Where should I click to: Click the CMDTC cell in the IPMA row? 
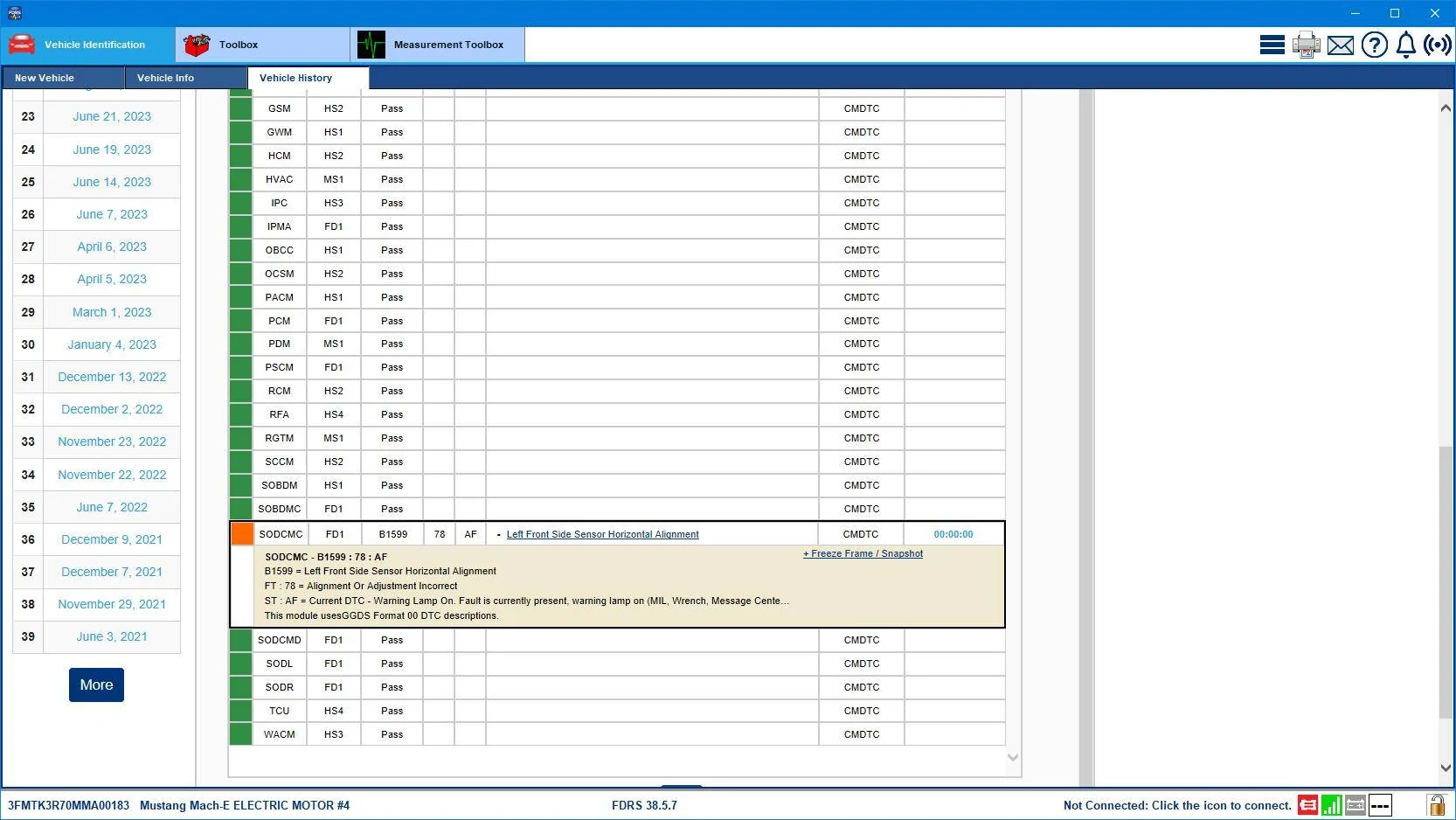(862, 226)
